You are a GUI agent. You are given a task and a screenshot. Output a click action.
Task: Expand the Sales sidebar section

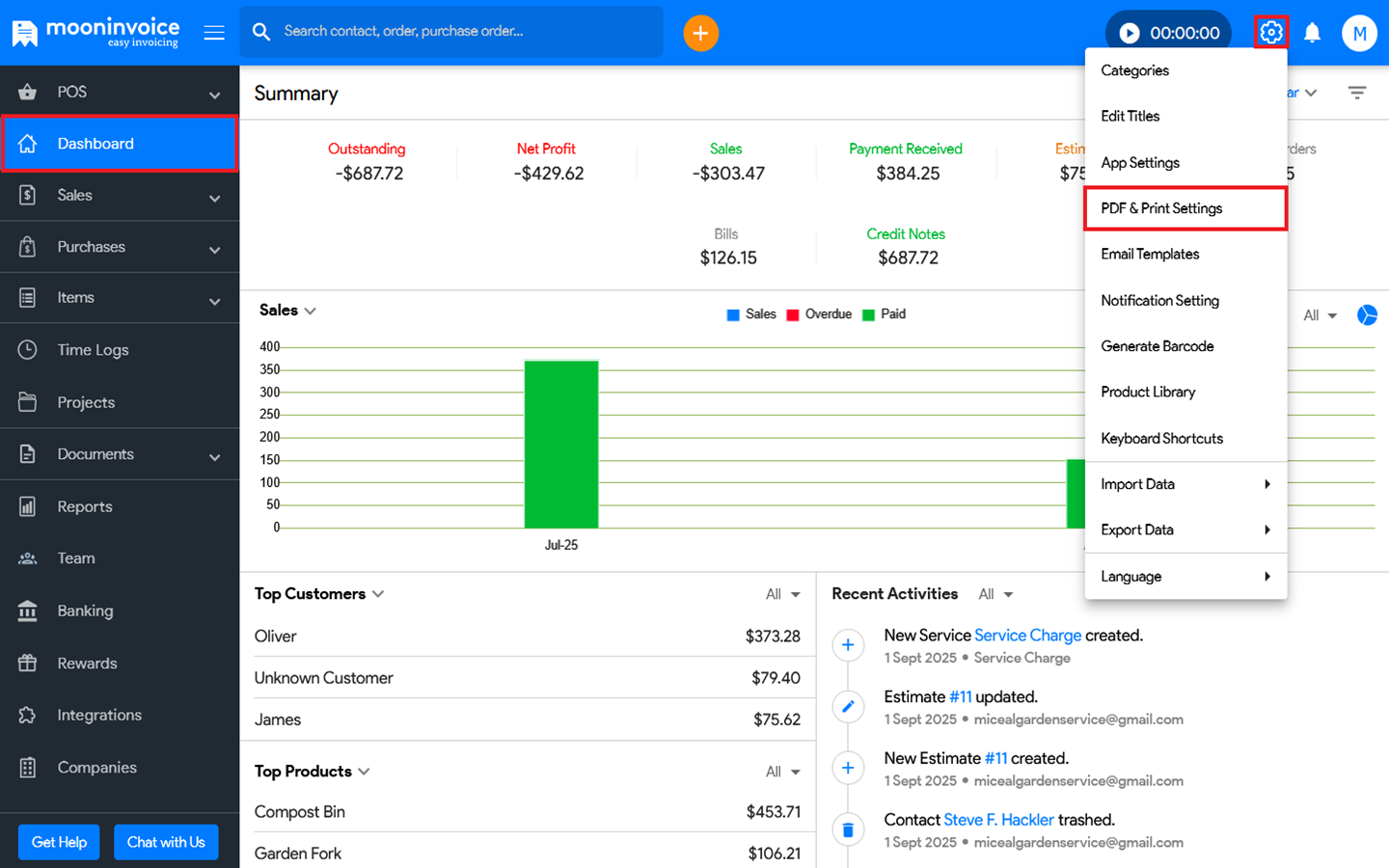[x=214, y=197]
